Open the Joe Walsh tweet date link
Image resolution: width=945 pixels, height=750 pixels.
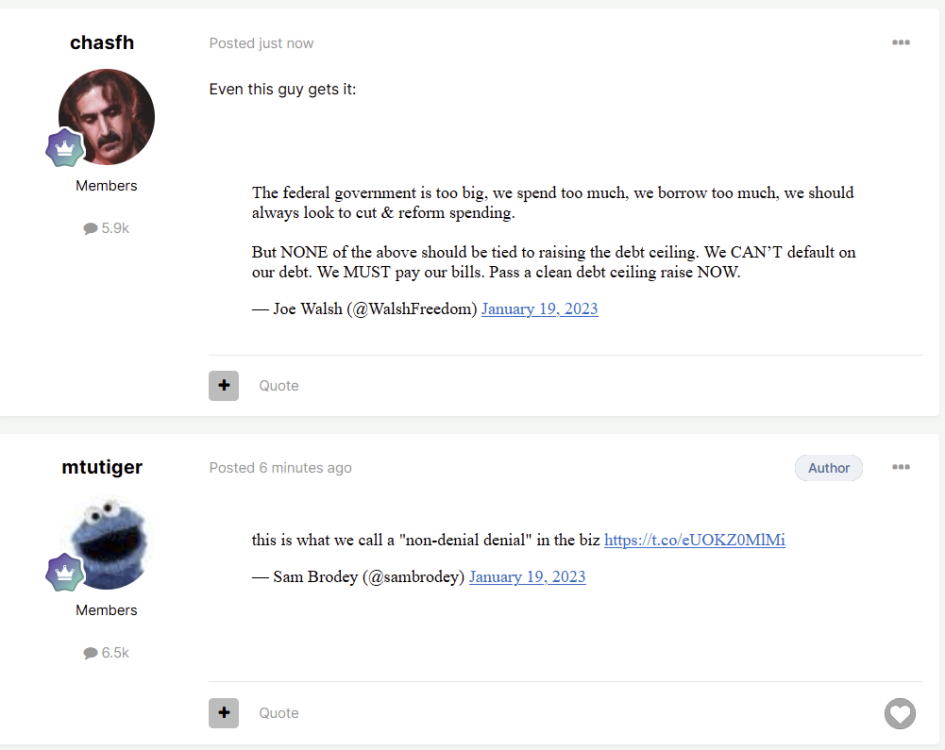(539, 309)
